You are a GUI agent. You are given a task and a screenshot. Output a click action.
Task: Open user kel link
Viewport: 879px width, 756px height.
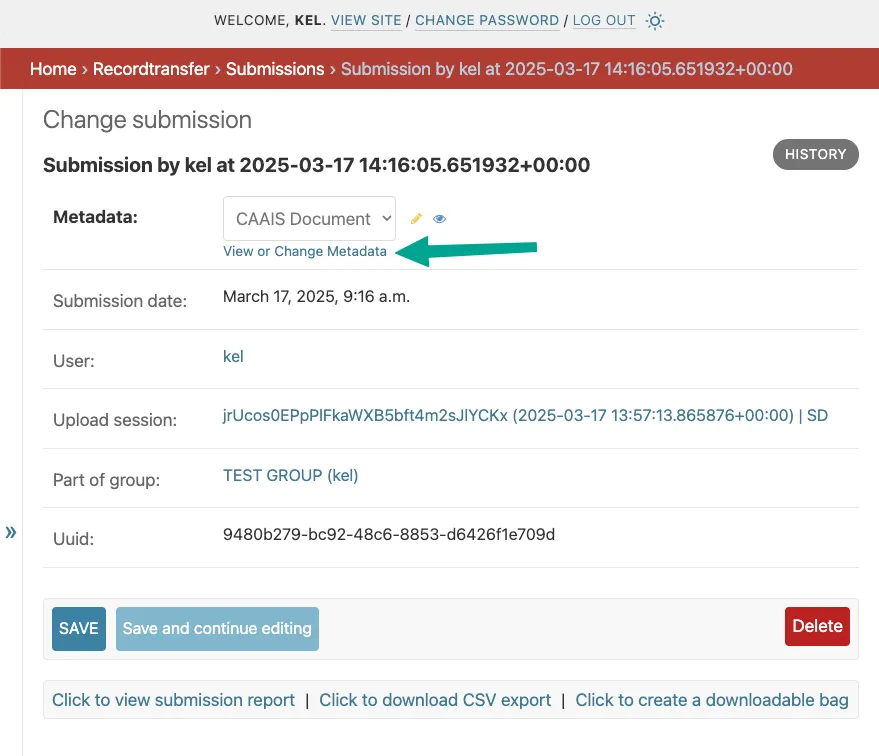233,356
